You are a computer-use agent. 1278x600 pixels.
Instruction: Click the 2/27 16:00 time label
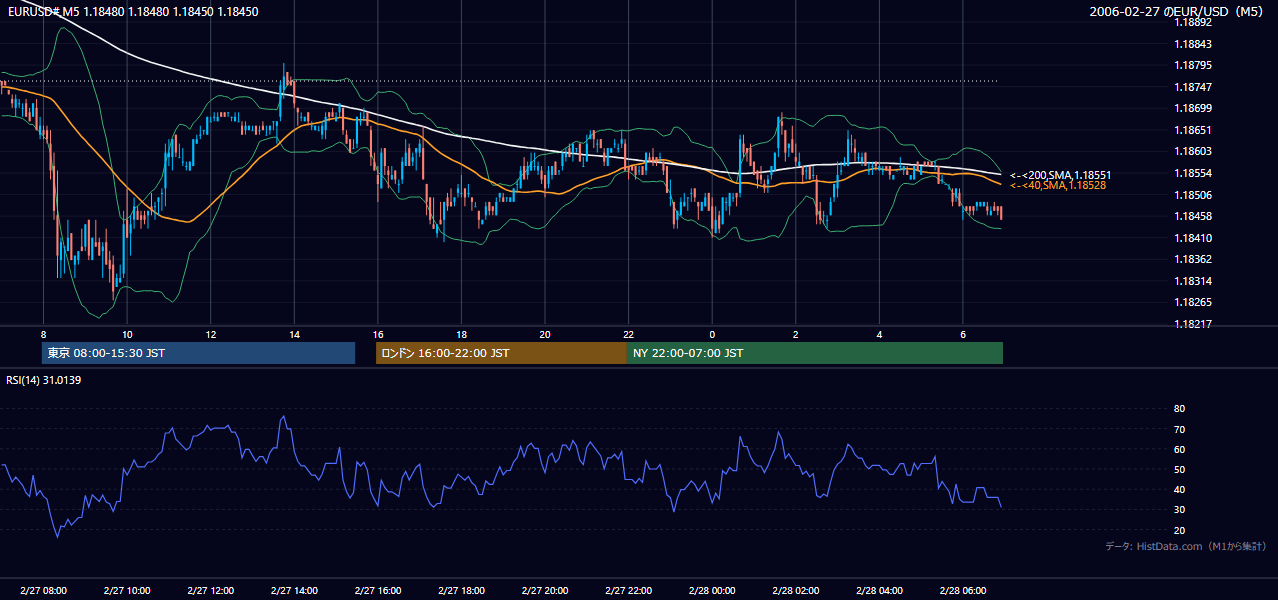click(x=377, y=590)
